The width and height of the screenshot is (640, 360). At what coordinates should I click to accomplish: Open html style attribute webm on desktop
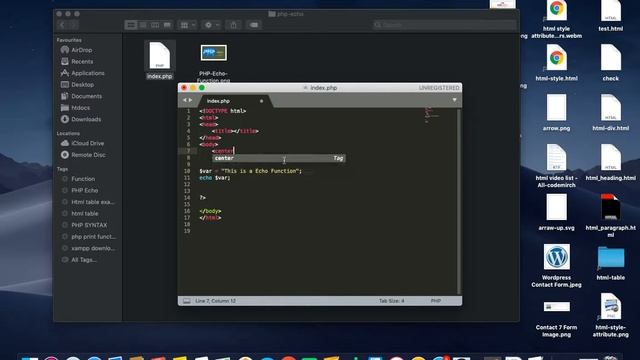(556, 20)
